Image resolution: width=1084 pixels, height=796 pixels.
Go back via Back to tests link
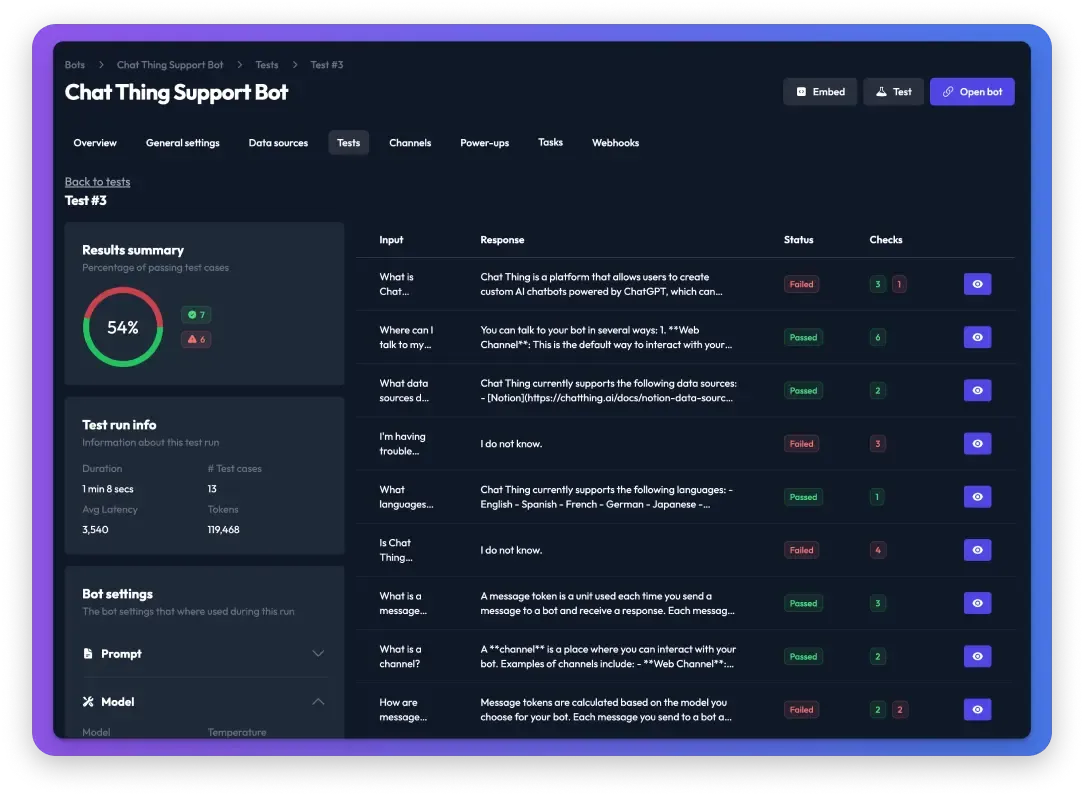pos(97,182)
